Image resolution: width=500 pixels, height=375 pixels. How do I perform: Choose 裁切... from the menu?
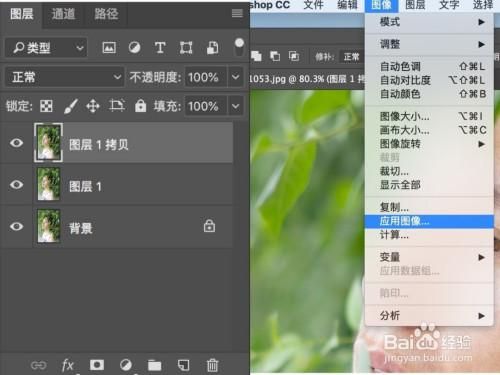[429, 171]
